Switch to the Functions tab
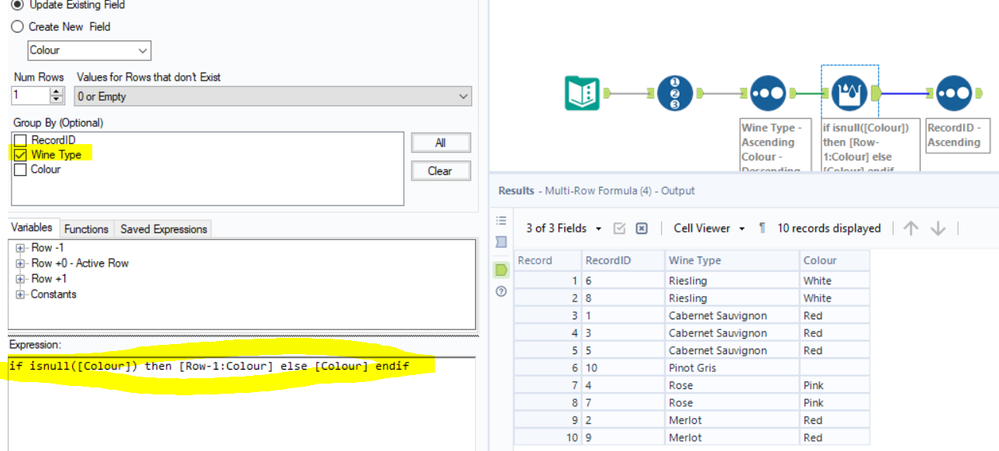 tap(87, 229)
